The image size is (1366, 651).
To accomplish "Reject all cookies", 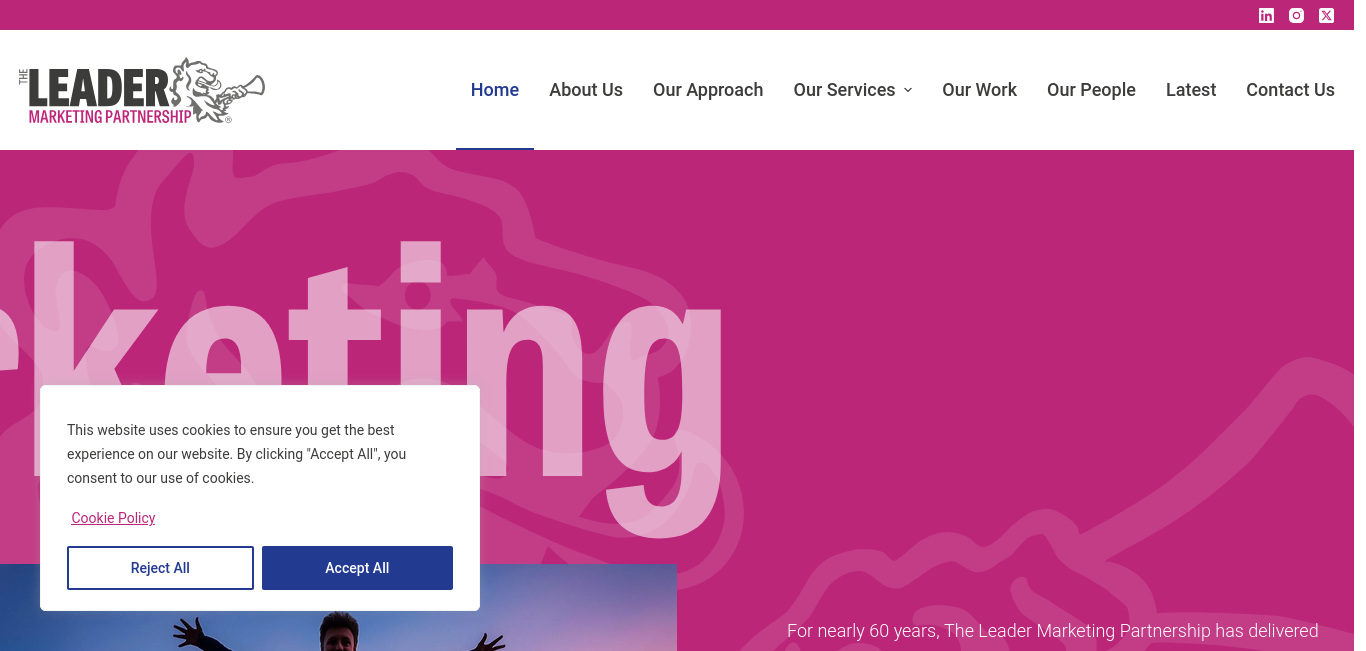I will pyautogui.click(x=160, y=568).
